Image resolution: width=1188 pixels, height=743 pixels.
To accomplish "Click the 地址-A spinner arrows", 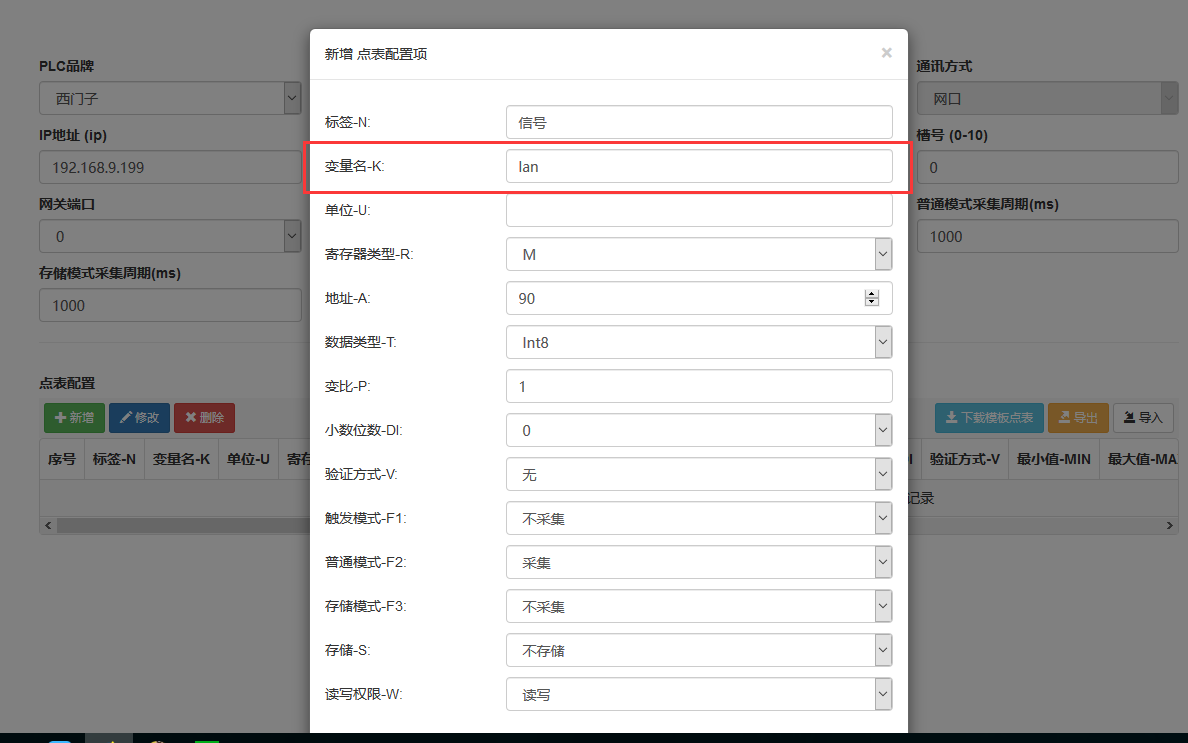I will pyautogui.click(x=871, y=298).
